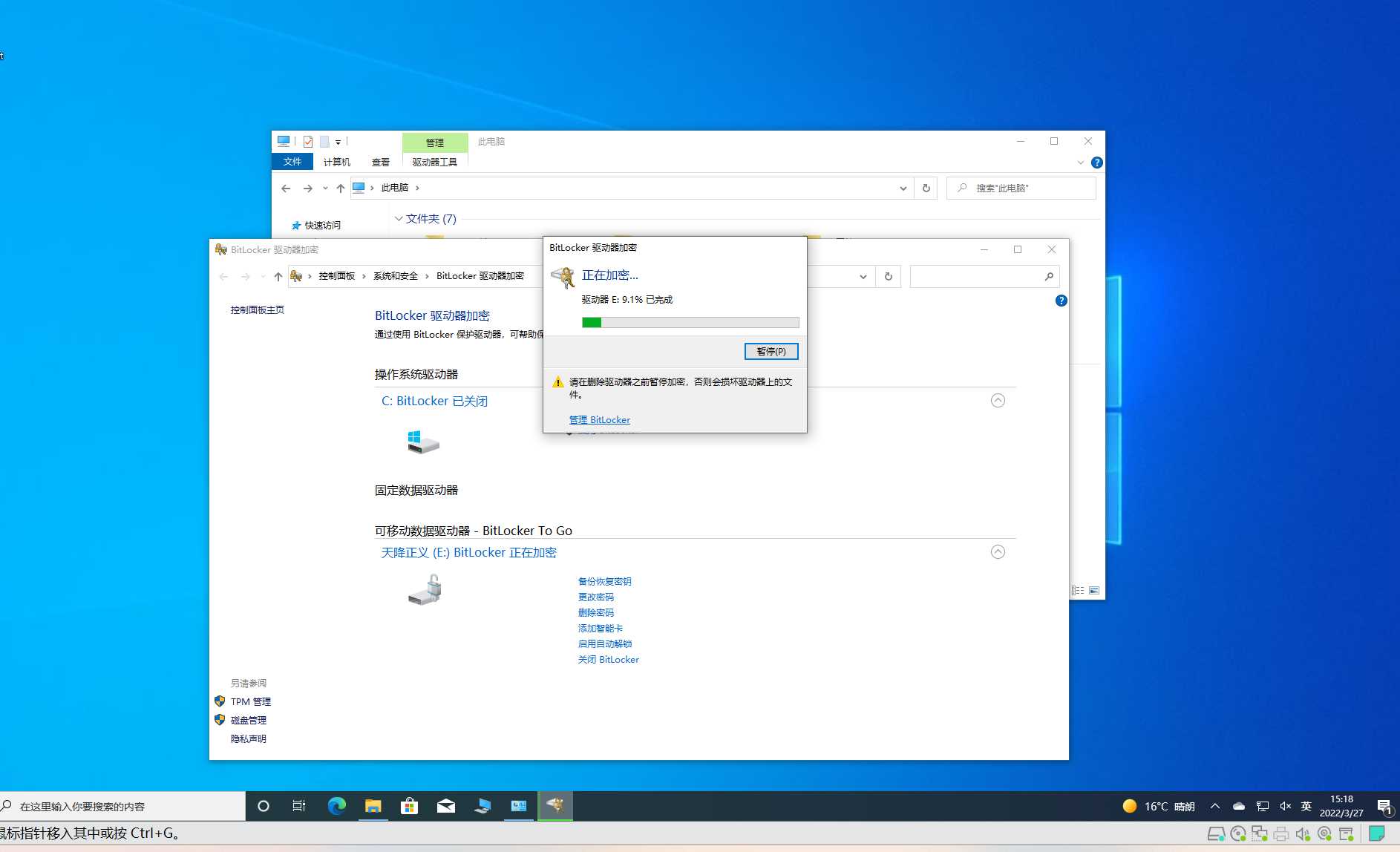Screen dimensions: 1400x852
Task: Open the quick access toolbar customize dropdown
Action: click(338, 142)
